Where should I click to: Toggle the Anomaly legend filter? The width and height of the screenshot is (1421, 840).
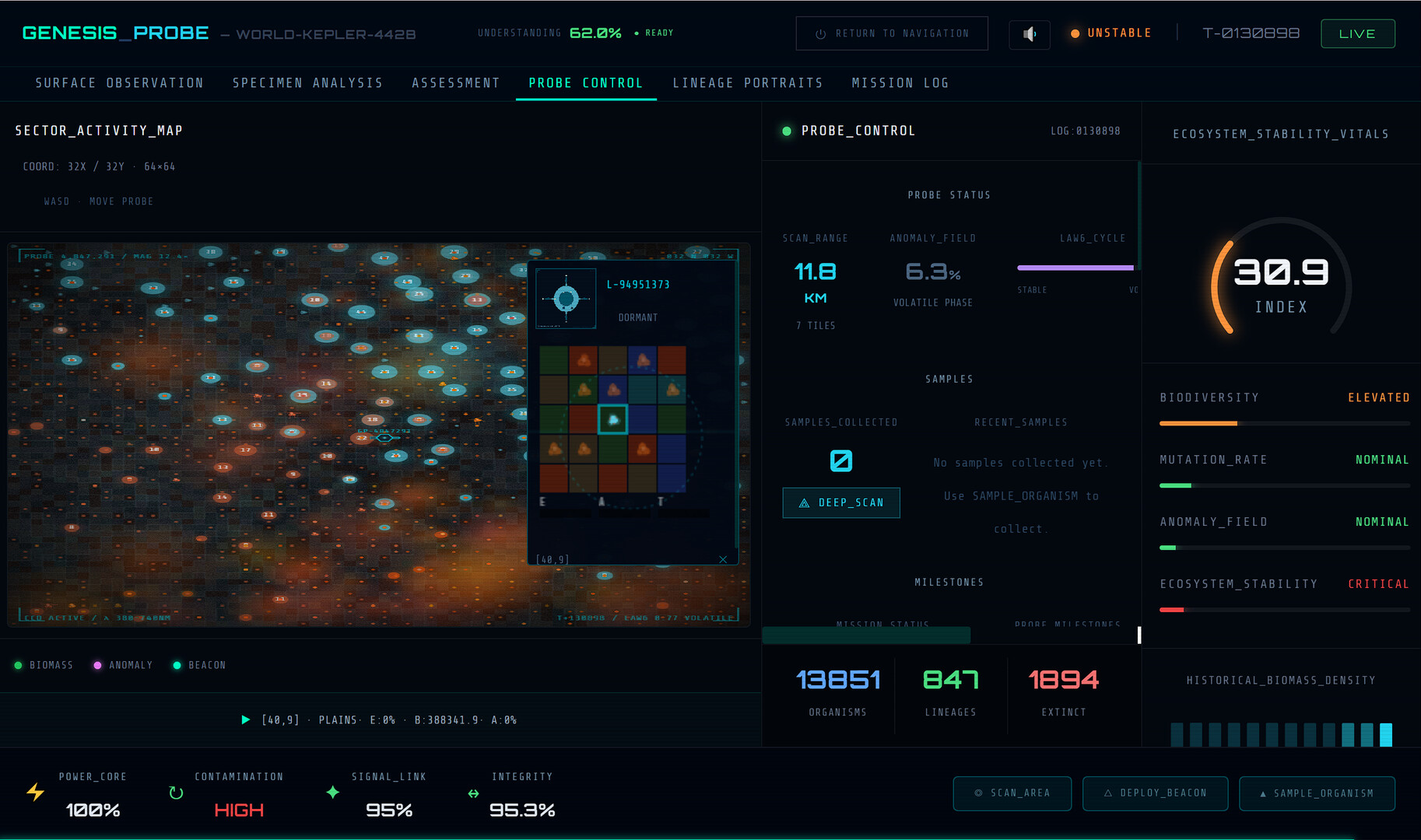(123, 665)
